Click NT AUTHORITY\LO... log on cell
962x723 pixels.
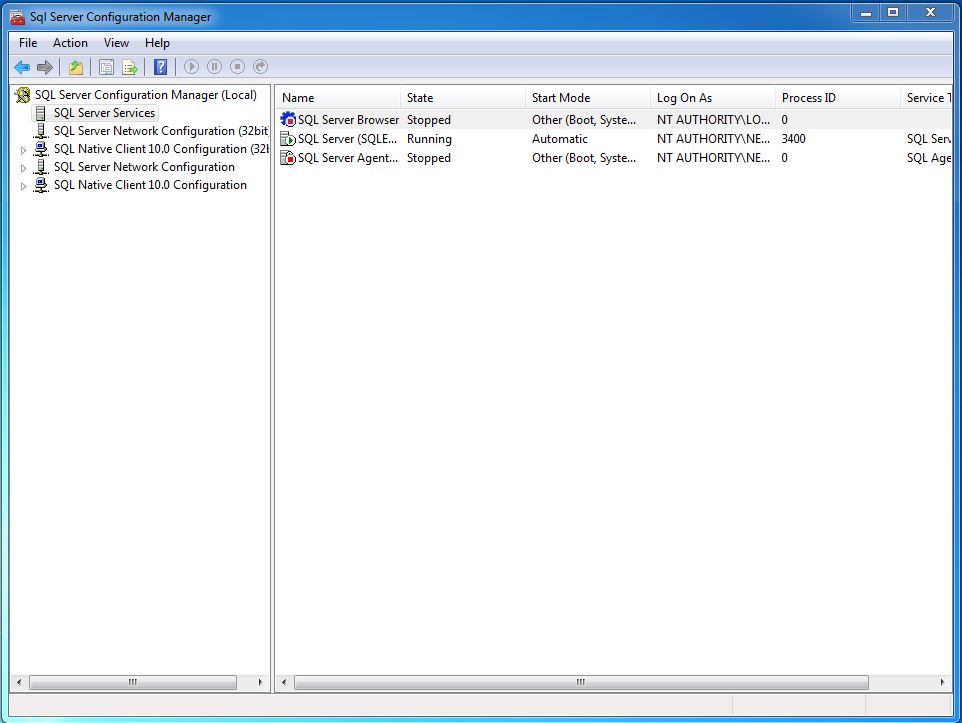[x=713, y=120]
